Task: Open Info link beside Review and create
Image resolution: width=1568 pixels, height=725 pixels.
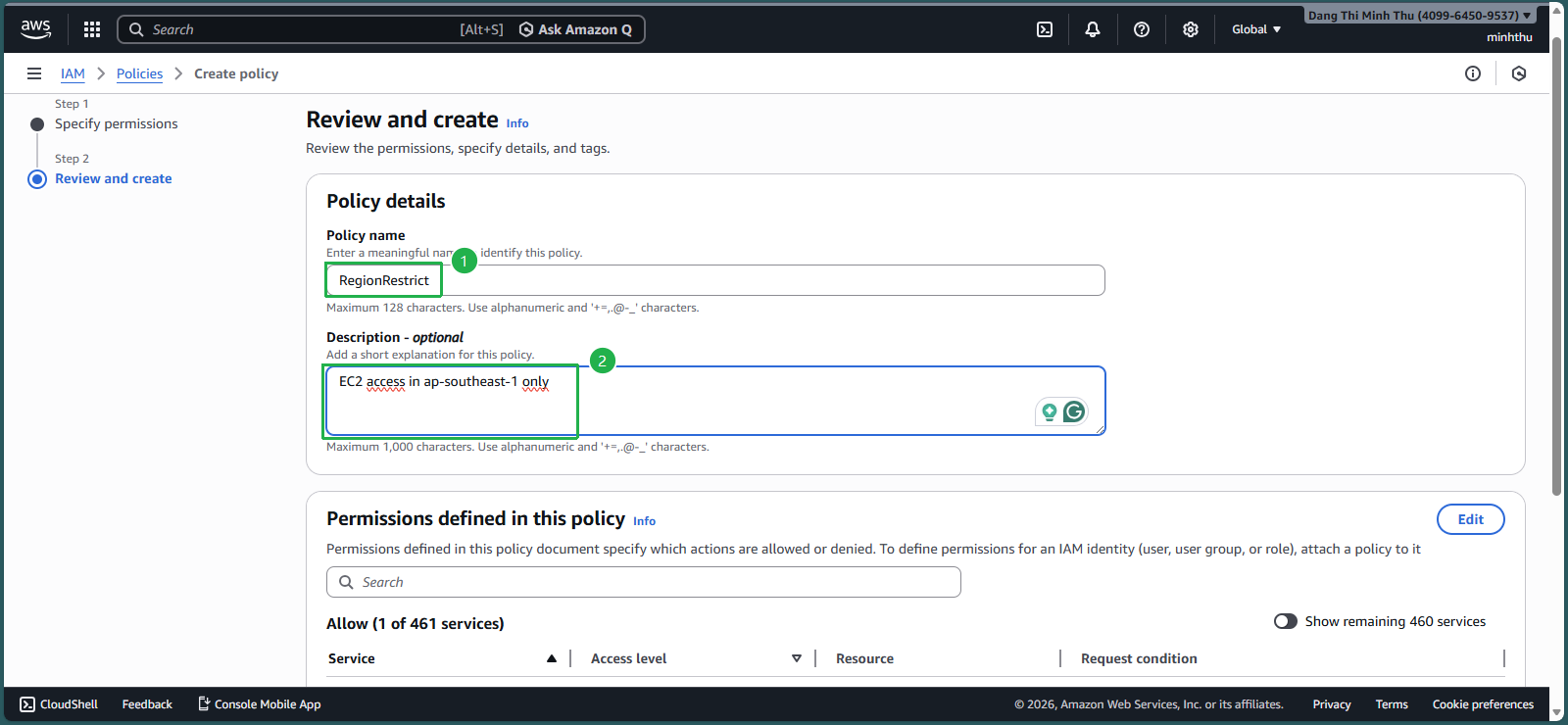Action: (517, 123)
